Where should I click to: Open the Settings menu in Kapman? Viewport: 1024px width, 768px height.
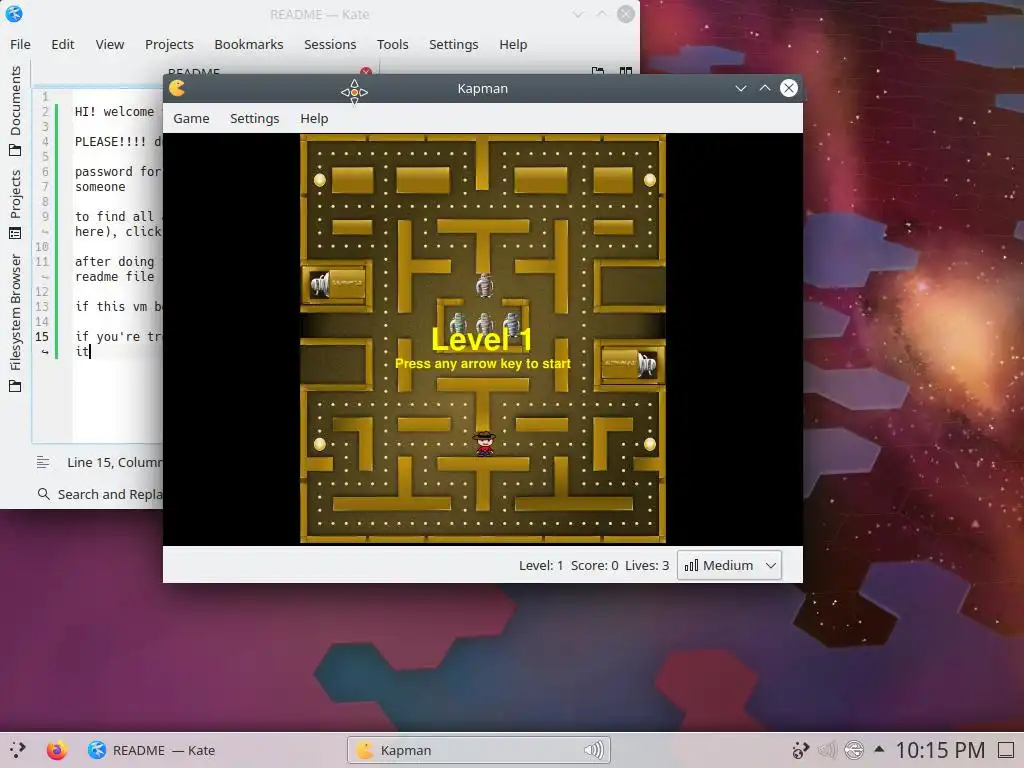[x=254, y=118]
